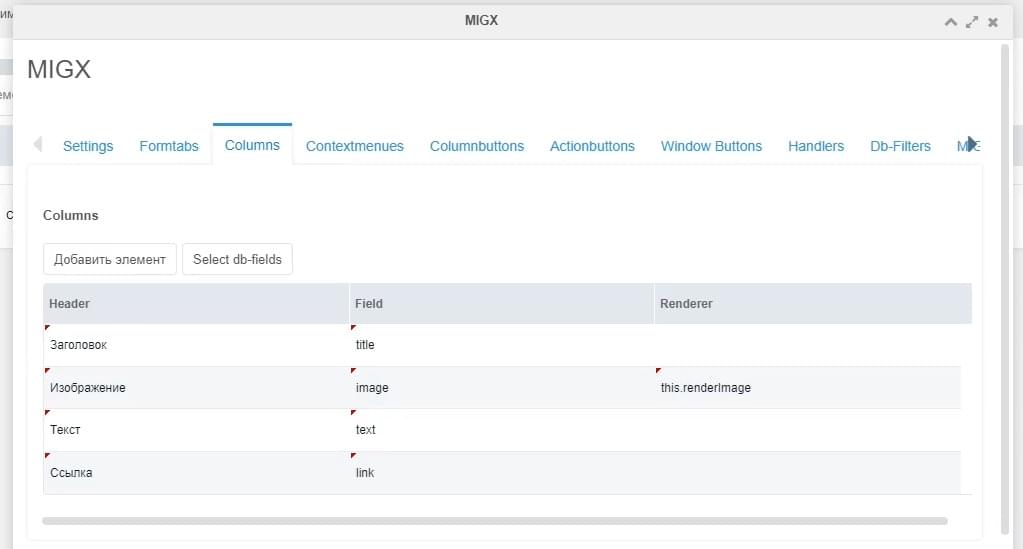
Task: Open the Settings tab
Action: click(88, 146)
